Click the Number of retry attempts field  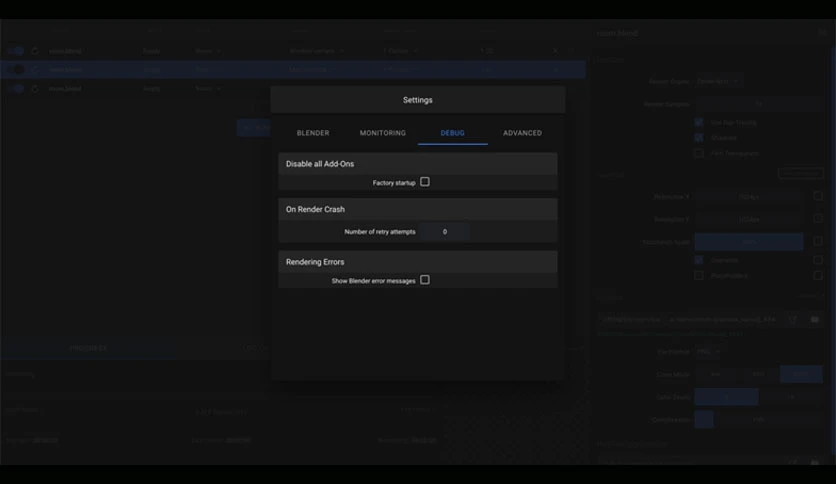point(445,231)
